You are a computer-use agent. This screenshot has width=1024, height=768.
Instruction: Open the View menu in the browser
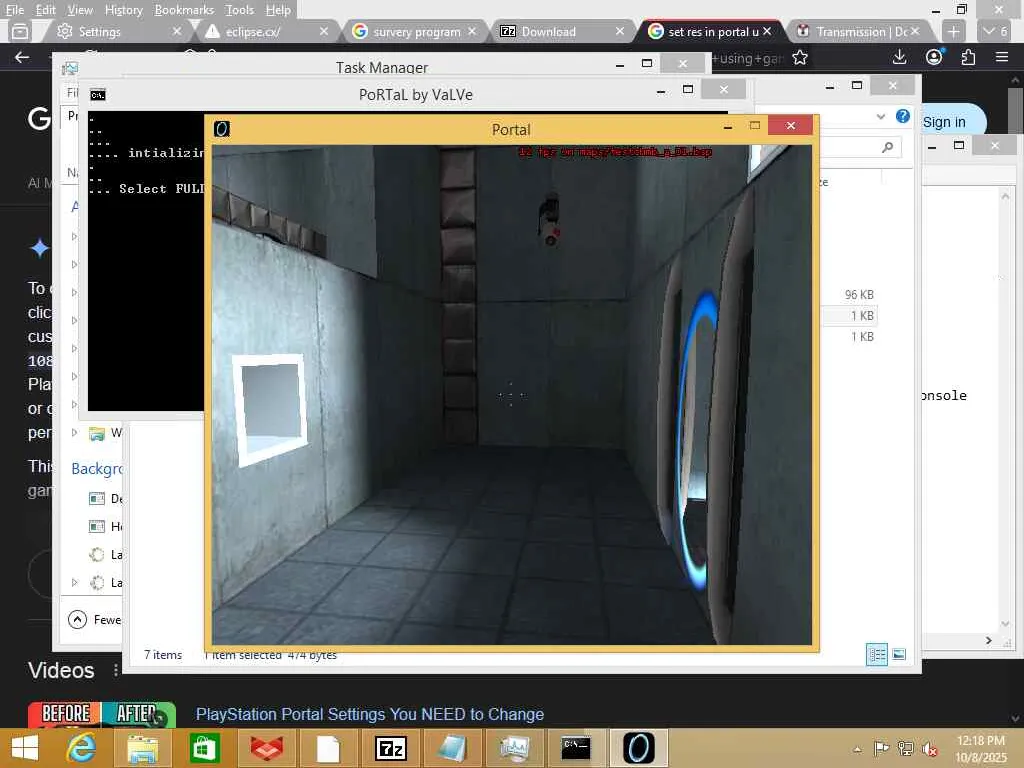80,10
